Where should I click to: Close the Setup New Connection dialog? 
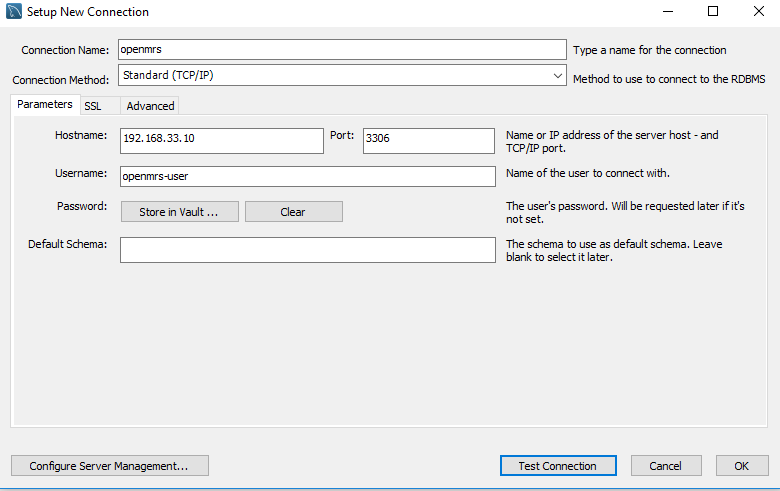point(758,12)
